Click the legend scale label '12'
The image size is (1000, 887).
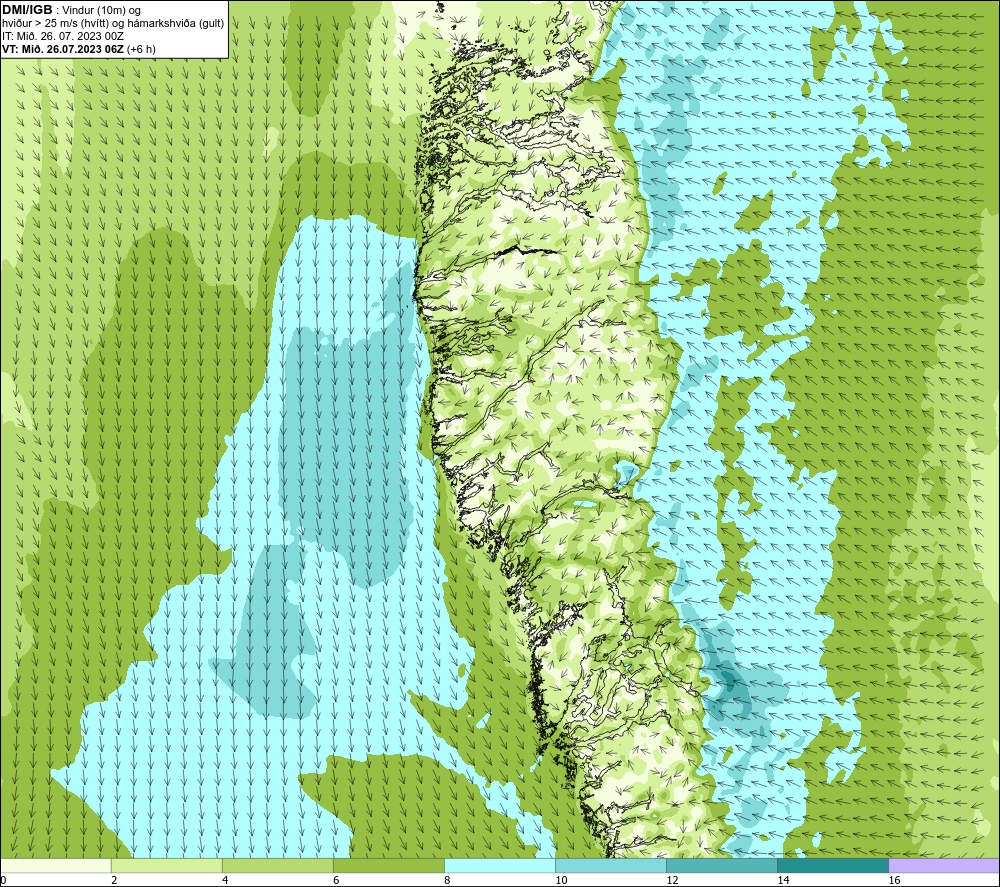[x=672, y=881]
